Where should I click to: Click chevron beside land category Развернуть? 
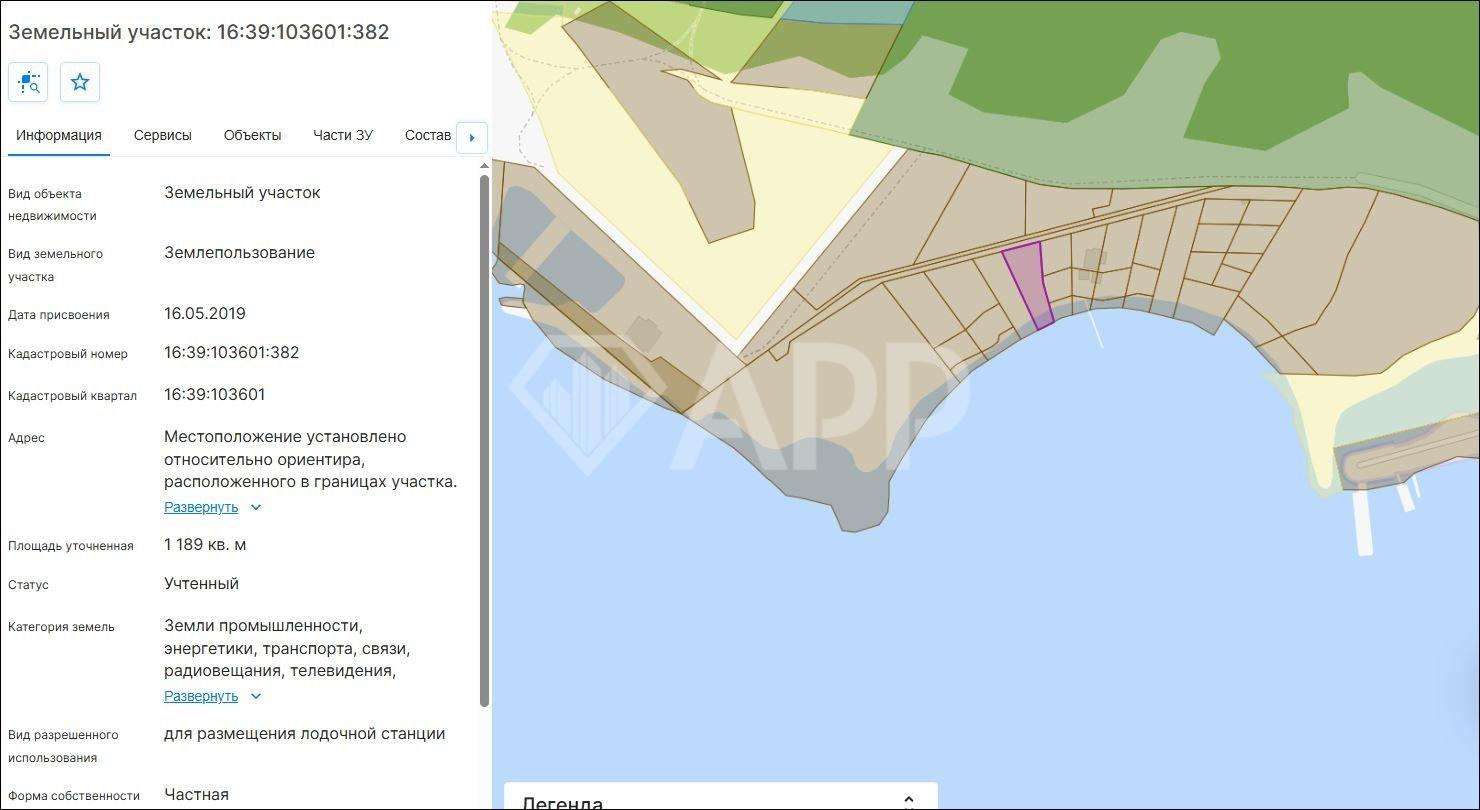pyautogui.click(x=256, y=696)
